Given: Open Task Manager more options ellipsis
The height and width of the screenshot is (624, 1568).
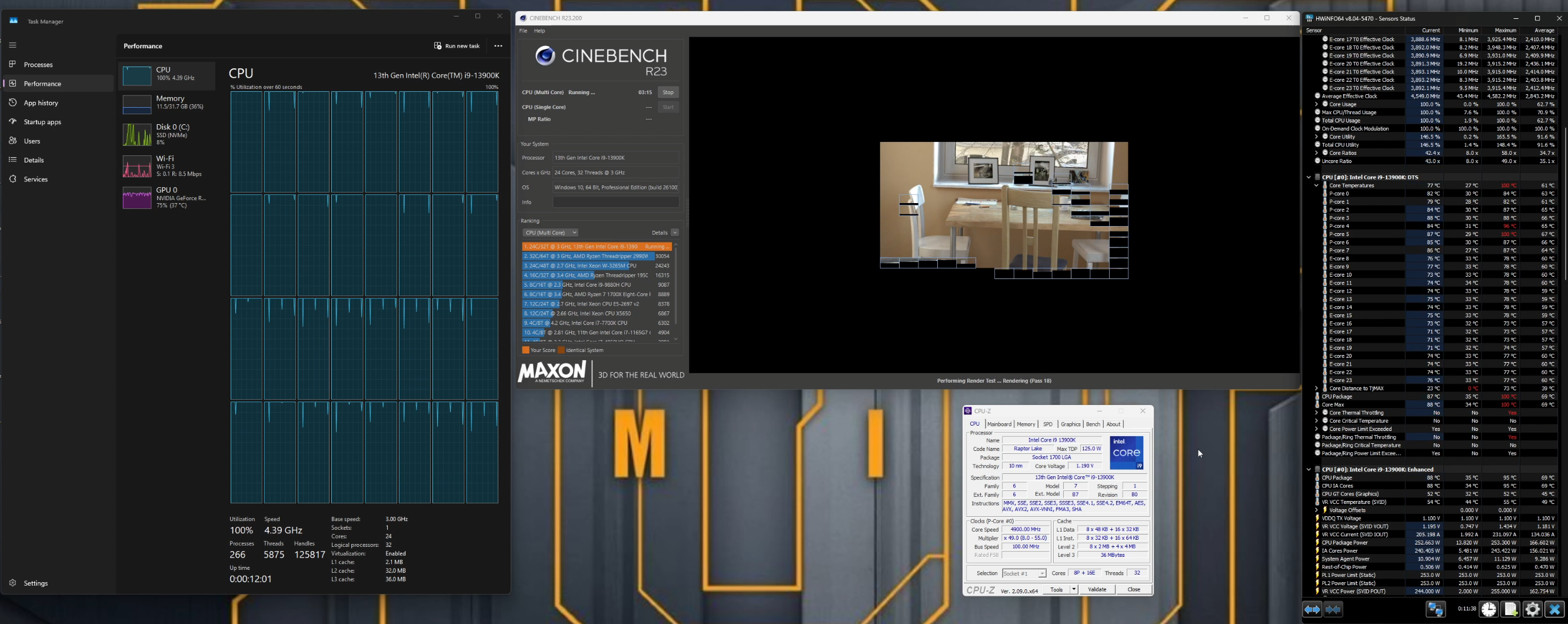Looking at the screenshot, I should point(498,46).
